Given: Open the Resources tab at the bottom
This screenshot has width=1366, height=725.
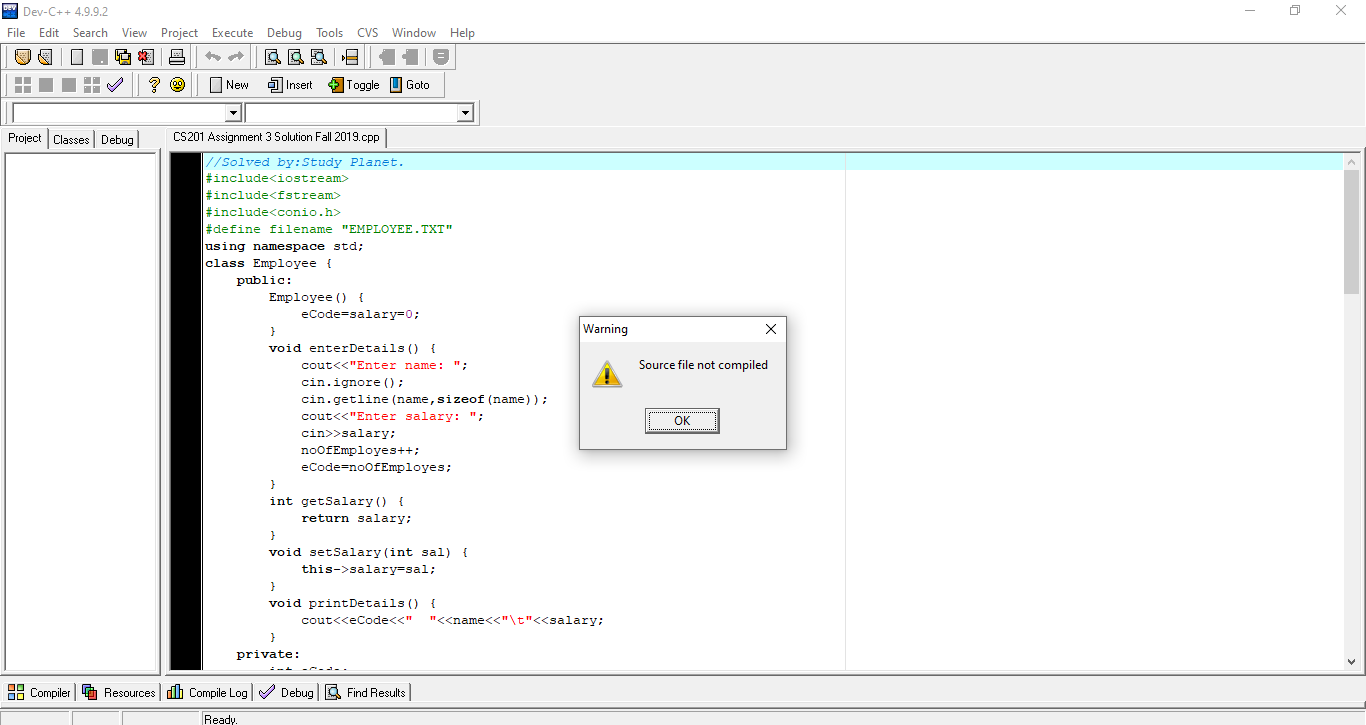Looking at the screenshot, I should [x=119, y=692].
